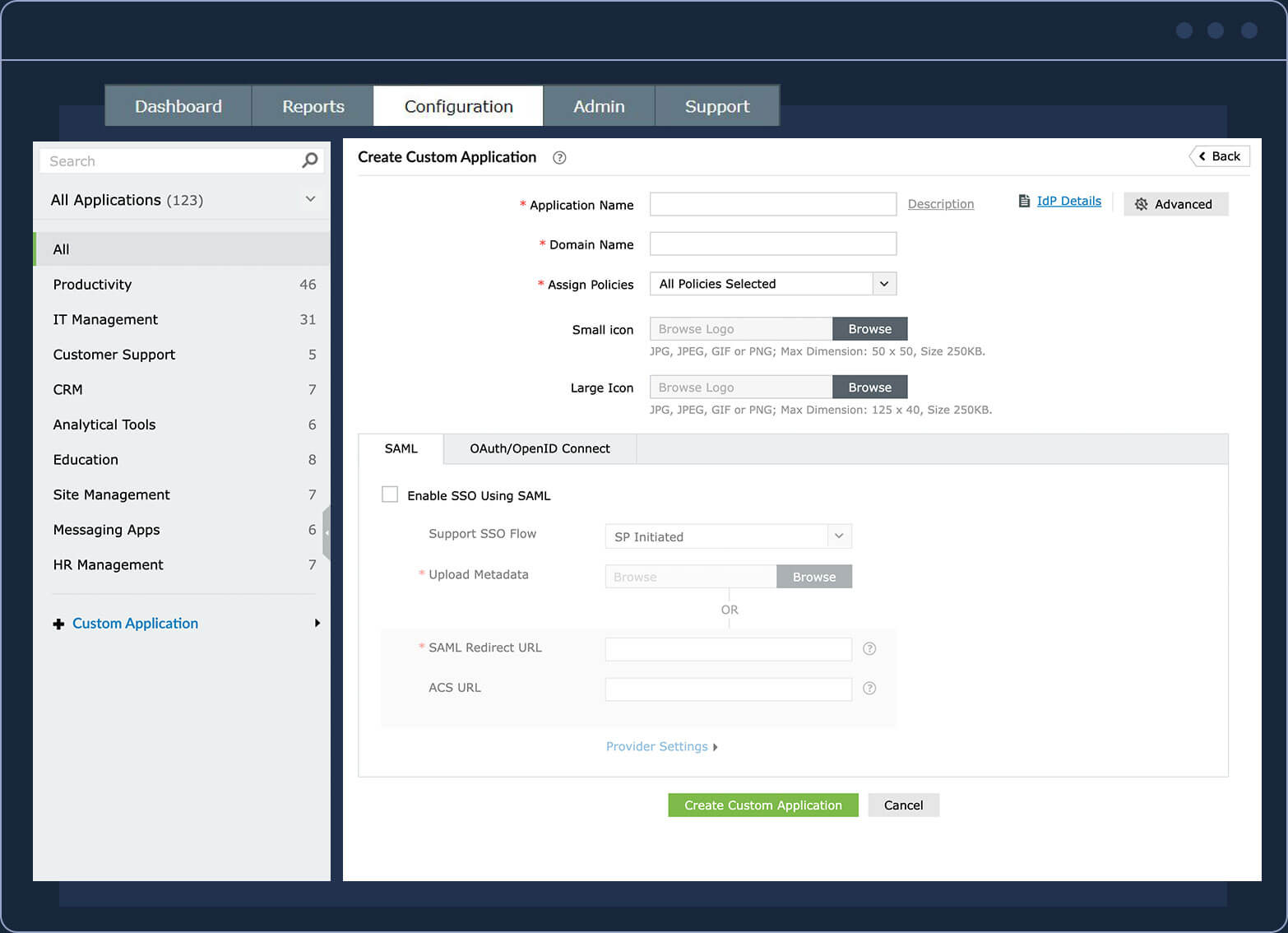View help tooltip for ACS URL

pyautogui.click(x=869, y=688)
